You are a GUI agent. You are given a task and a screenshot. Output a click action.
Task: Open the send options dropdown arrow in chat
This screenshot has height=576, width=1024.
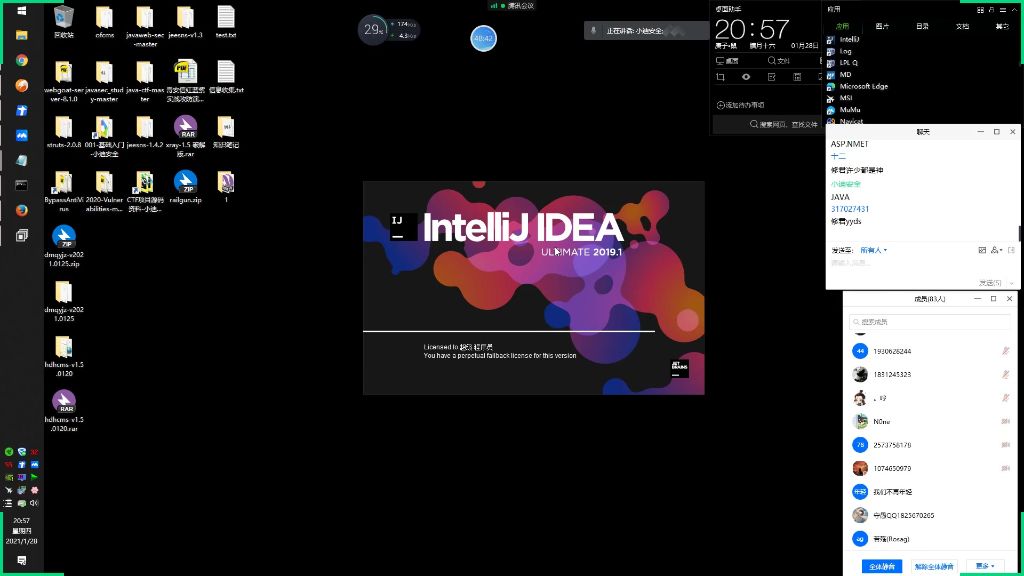[x=1012, y=283]
